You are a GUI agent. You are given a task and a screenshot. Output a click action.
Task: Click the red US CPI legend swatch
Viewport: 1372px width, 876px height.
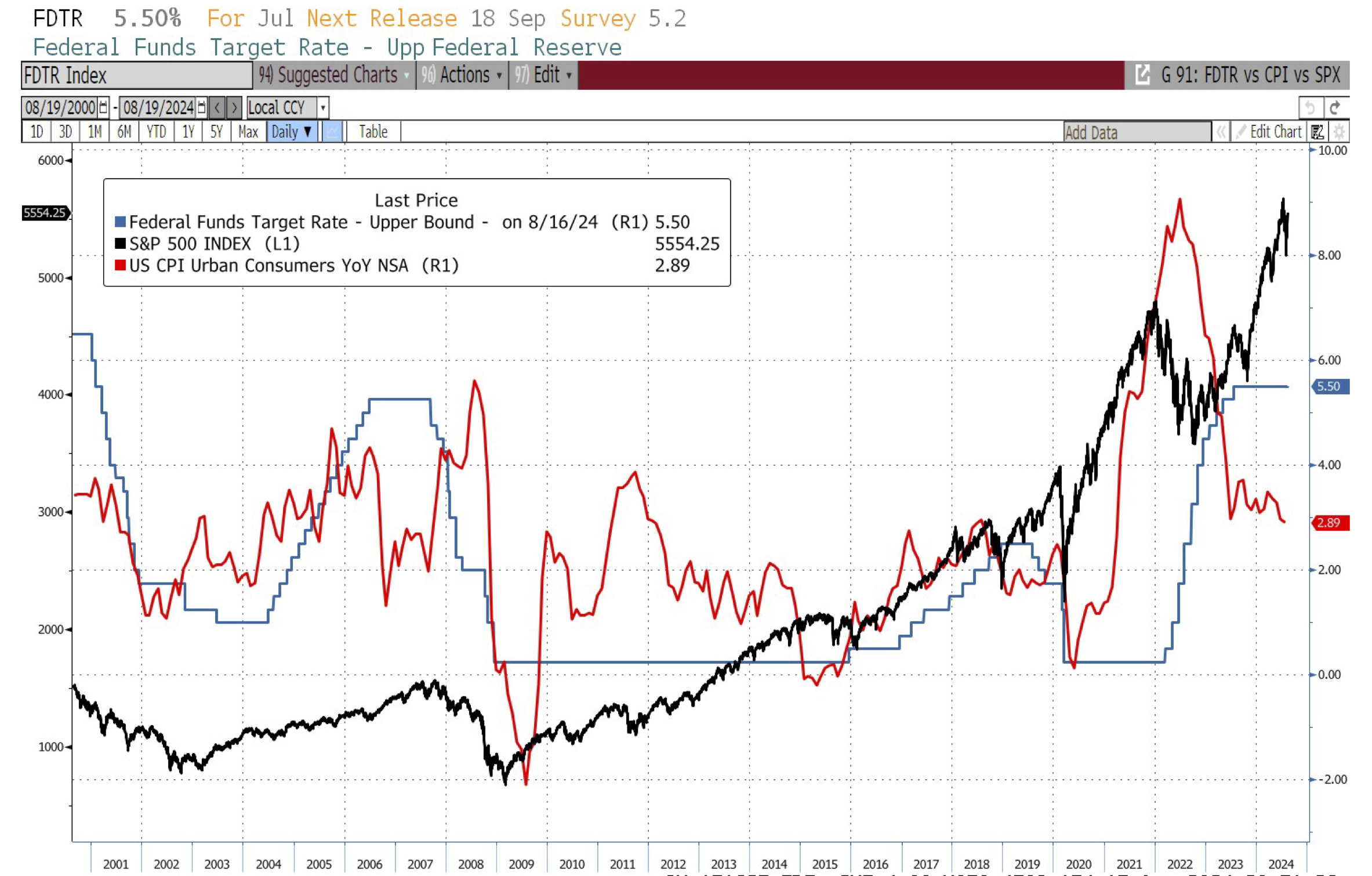point(120,265)
